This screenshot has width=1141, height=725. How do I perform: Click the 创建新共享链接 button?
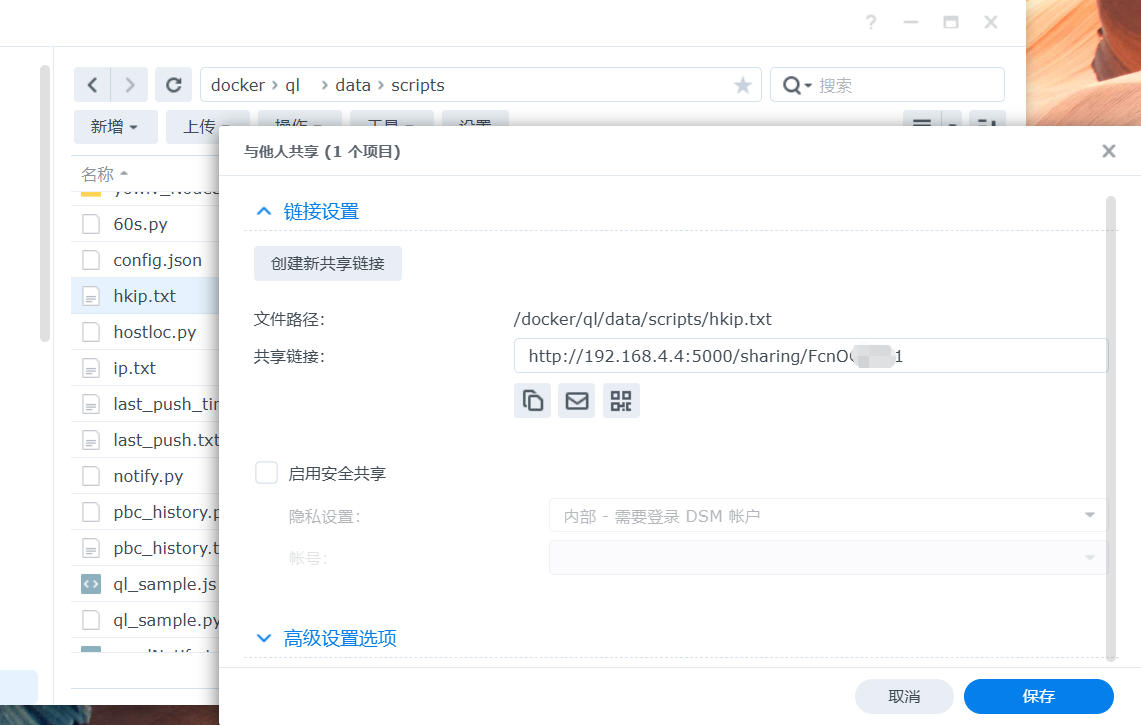[328, 264]
